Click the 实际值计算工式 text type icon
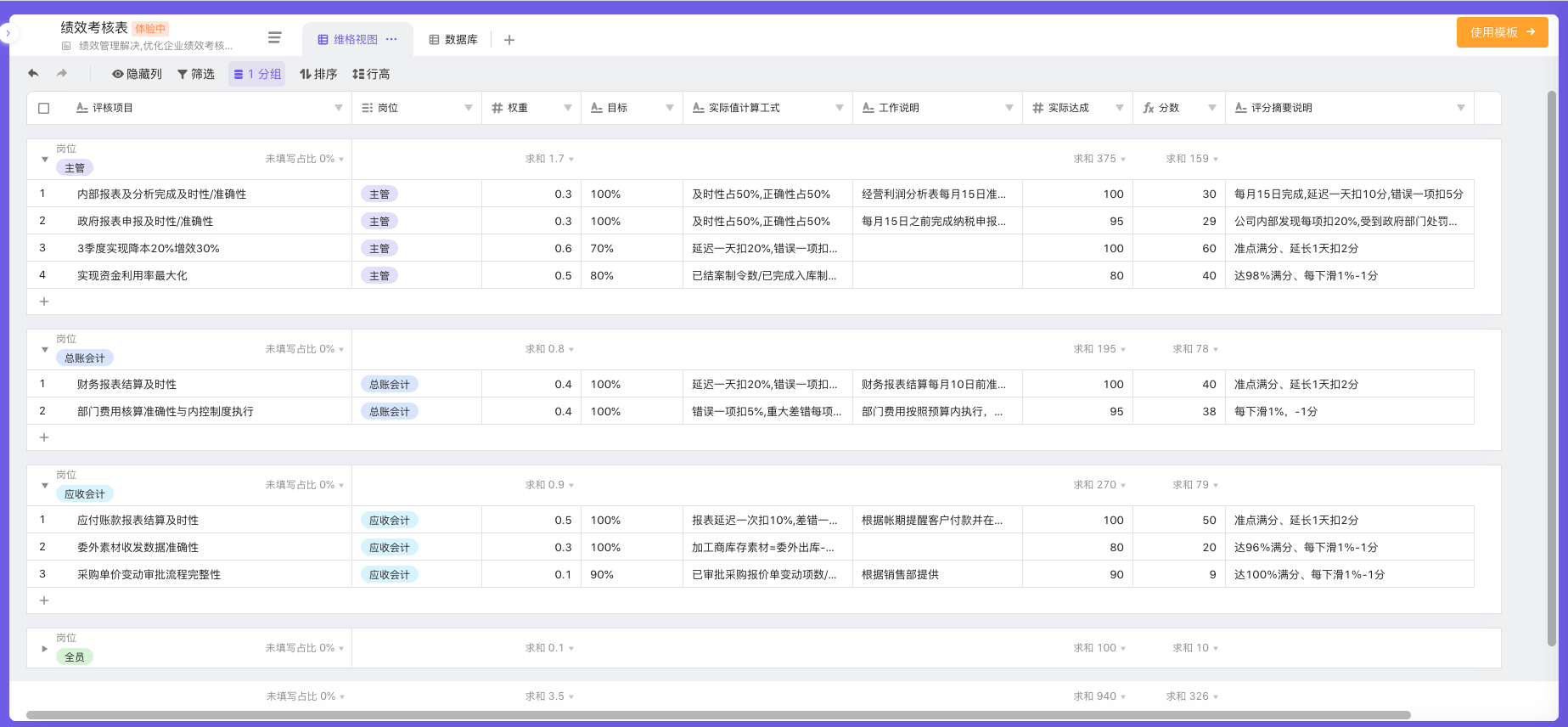The width and height of the screenshot is (1568, 727). 699,108
